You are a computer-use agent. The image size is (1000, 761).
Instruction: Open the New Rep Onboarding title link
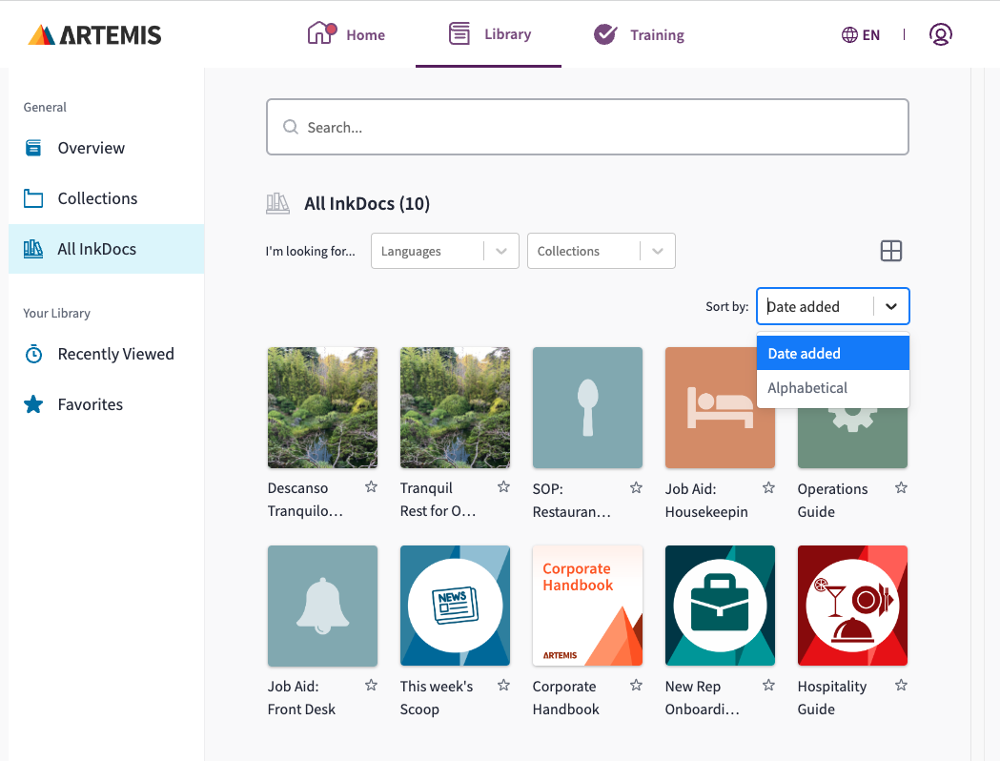702,698
